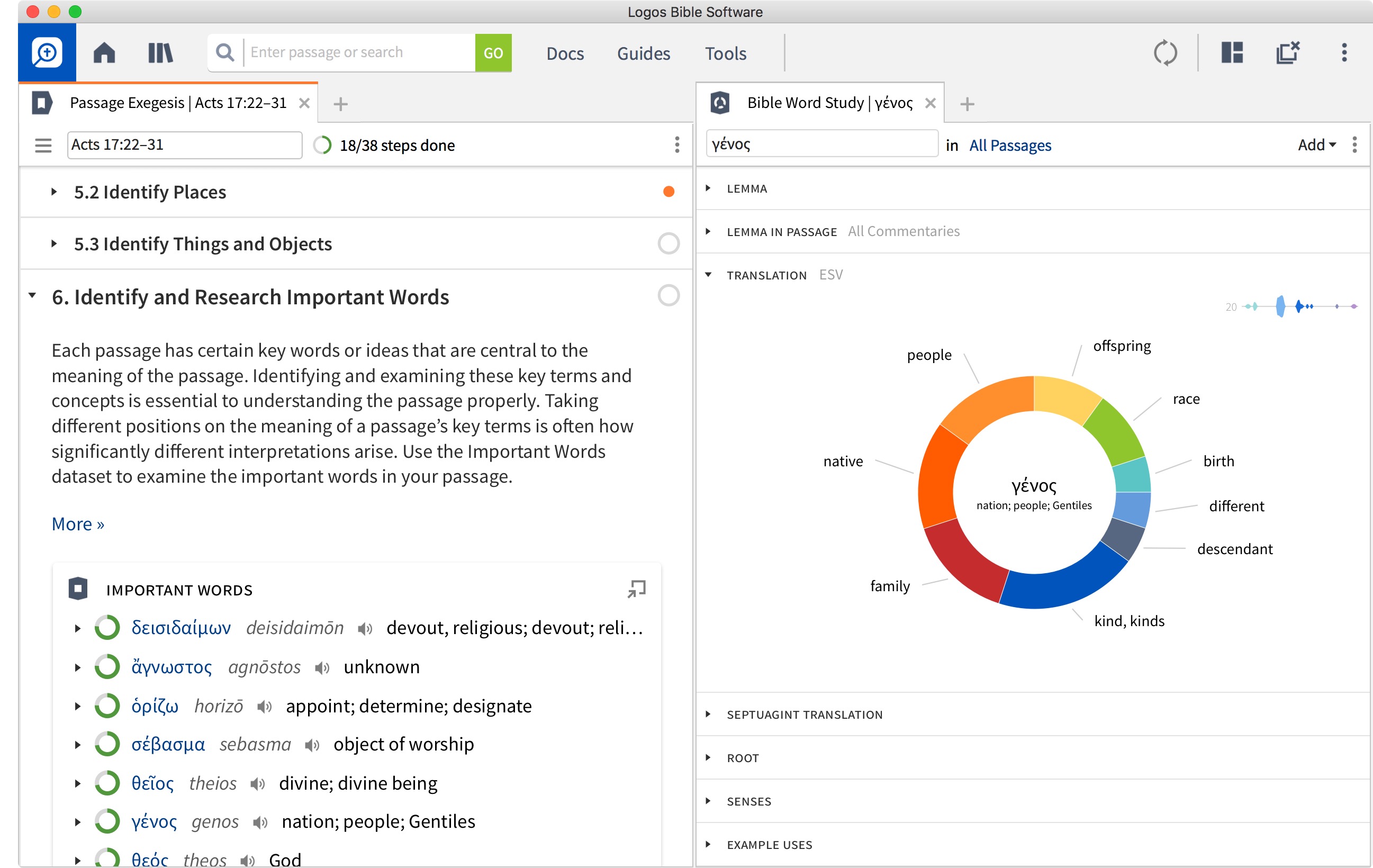Expand the LEMMA section
Image resolution: width=1373 pixels, height=868 pixels.
point(708,188)
